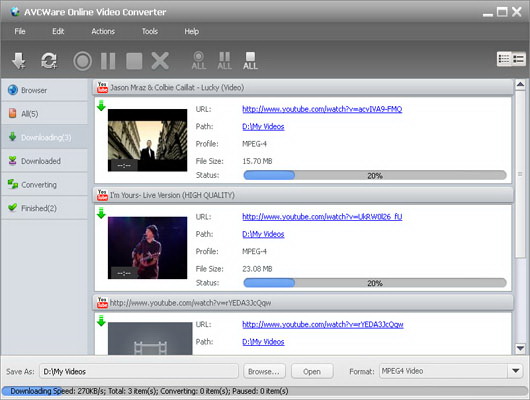Open D:\My Videos path for third video
The height and width of the screenshot is (400, 530).
click(263, 342)
